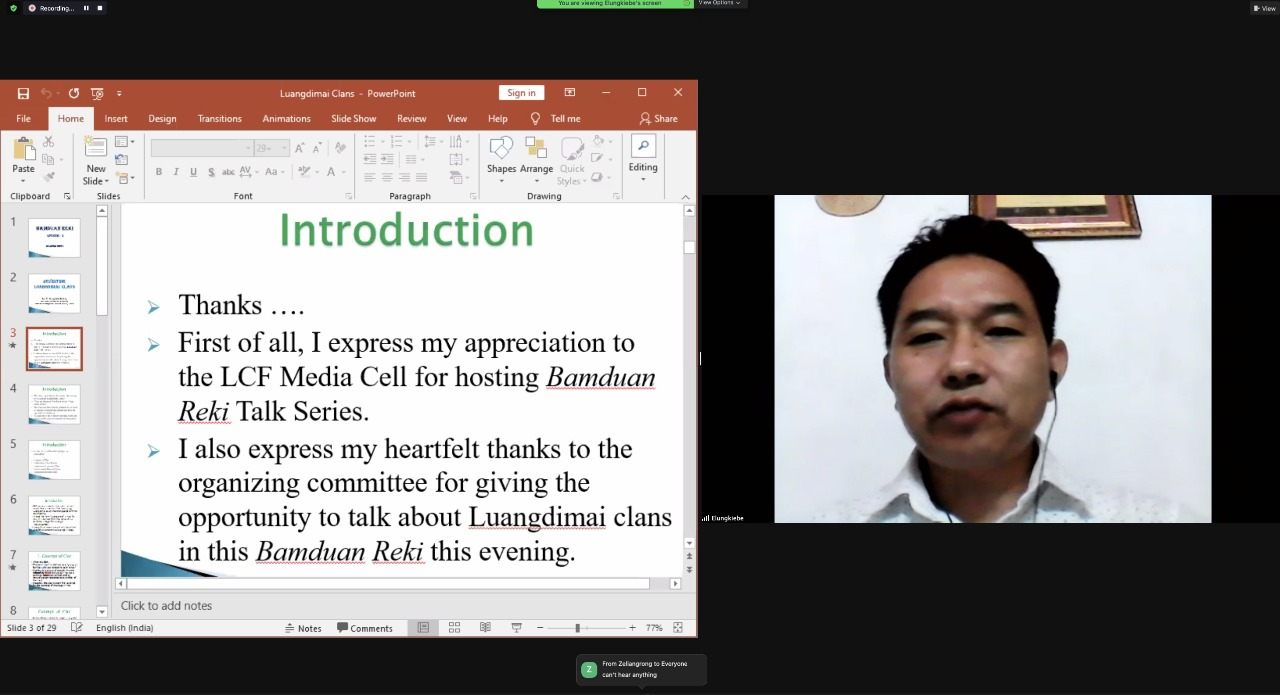The image size is (1280, 695).
Task: Toggle the Comments pane
Action: [x=365, y=628]
